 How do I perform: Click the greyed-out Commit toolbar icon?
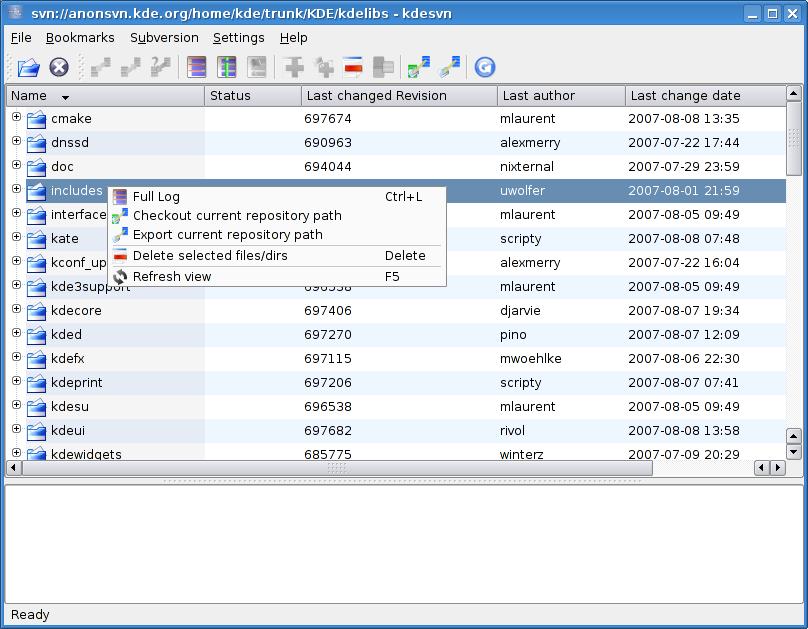(130, 67)
